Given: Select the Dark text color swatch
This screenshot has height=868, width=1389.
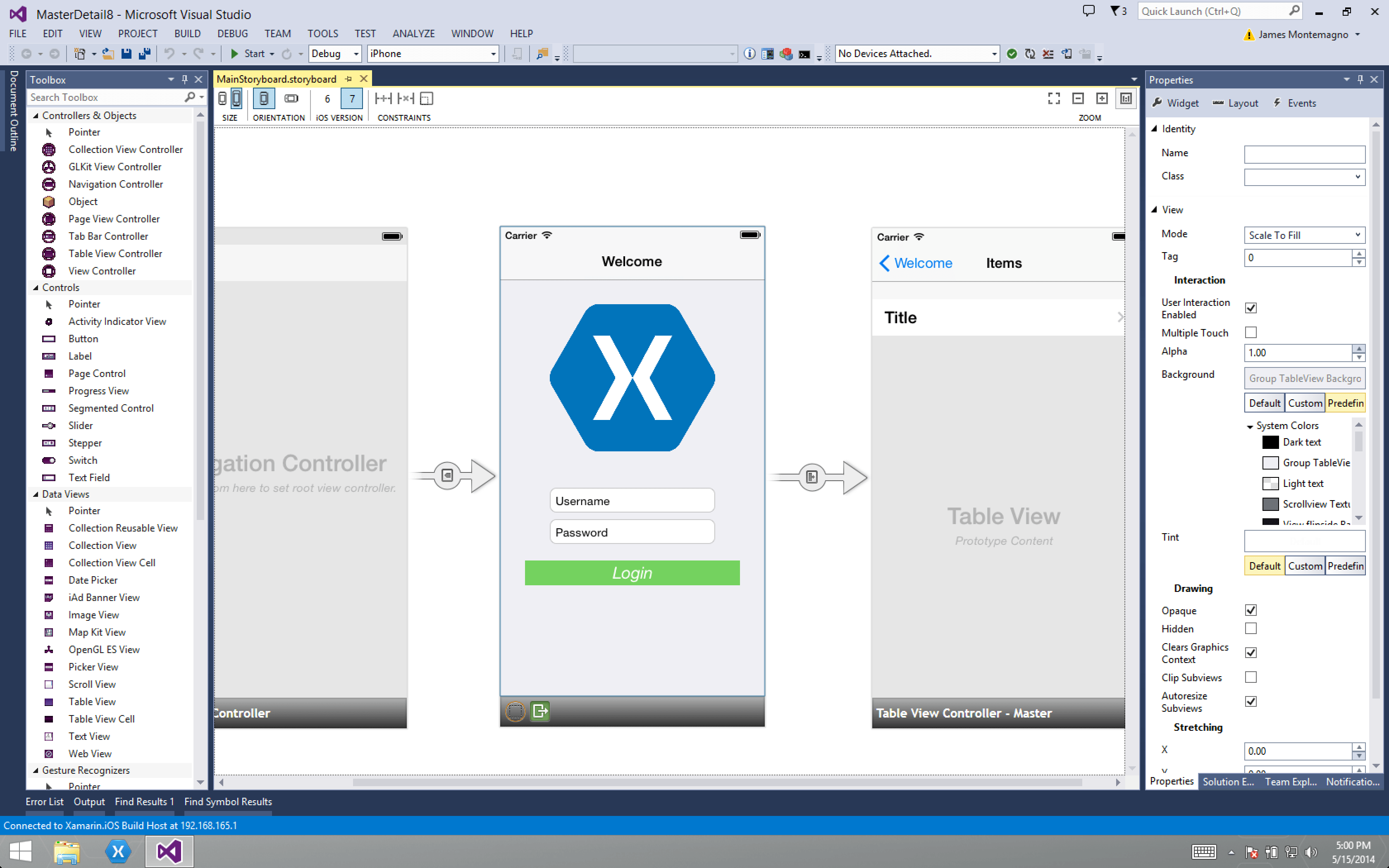Looking at the screenshot, I should (x=1270, y=442).
